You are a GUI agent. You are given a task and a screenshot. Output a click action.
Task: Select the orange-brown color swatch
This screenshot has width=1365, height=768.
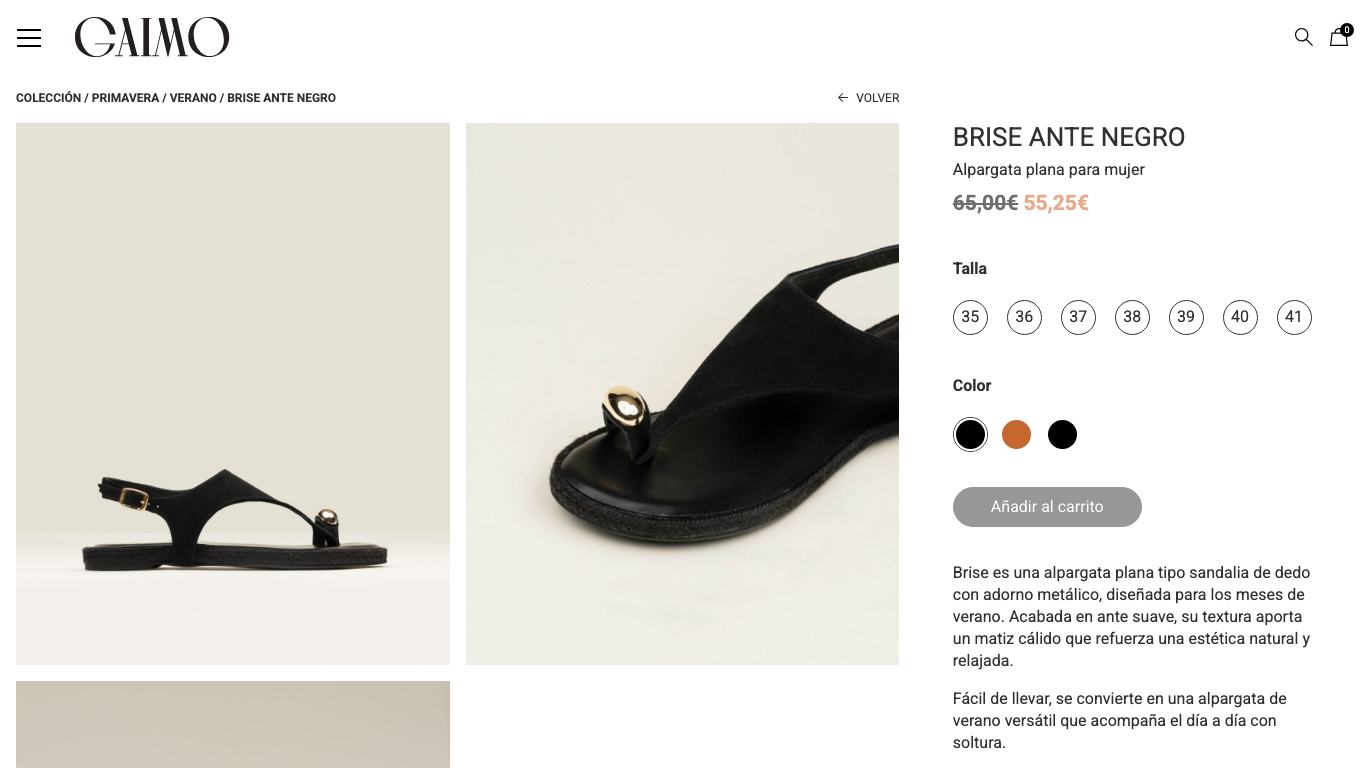click(x=1016, y=434)
